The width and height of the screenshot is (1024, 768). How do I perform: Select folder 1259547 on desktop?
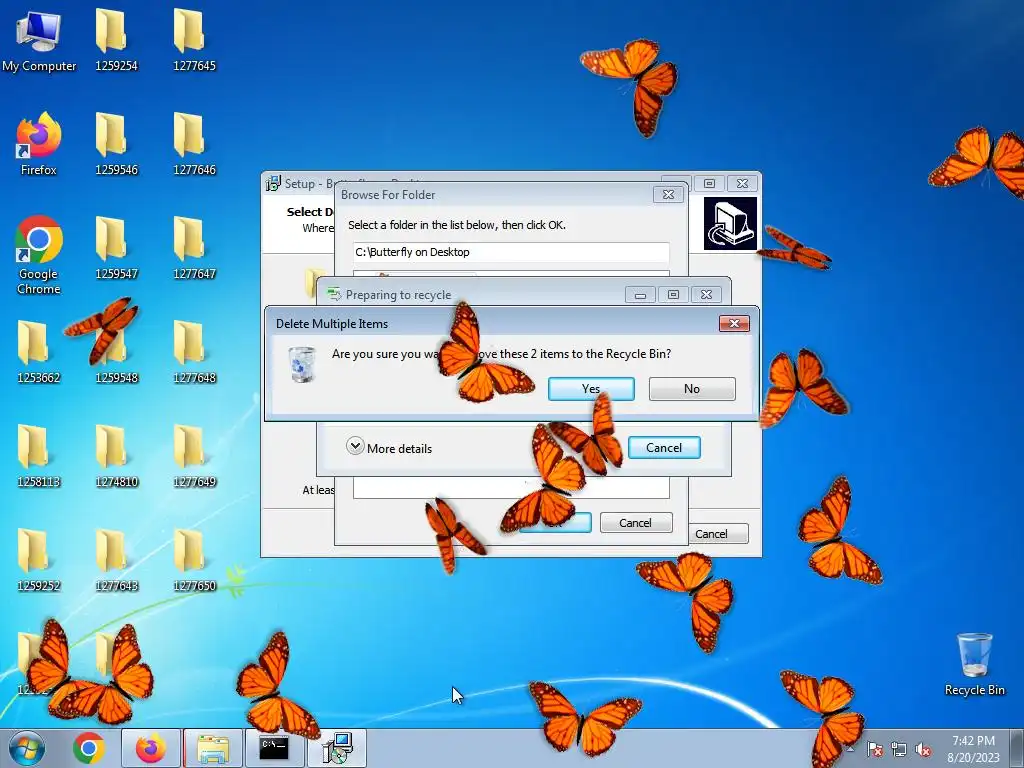pos(116,249)
